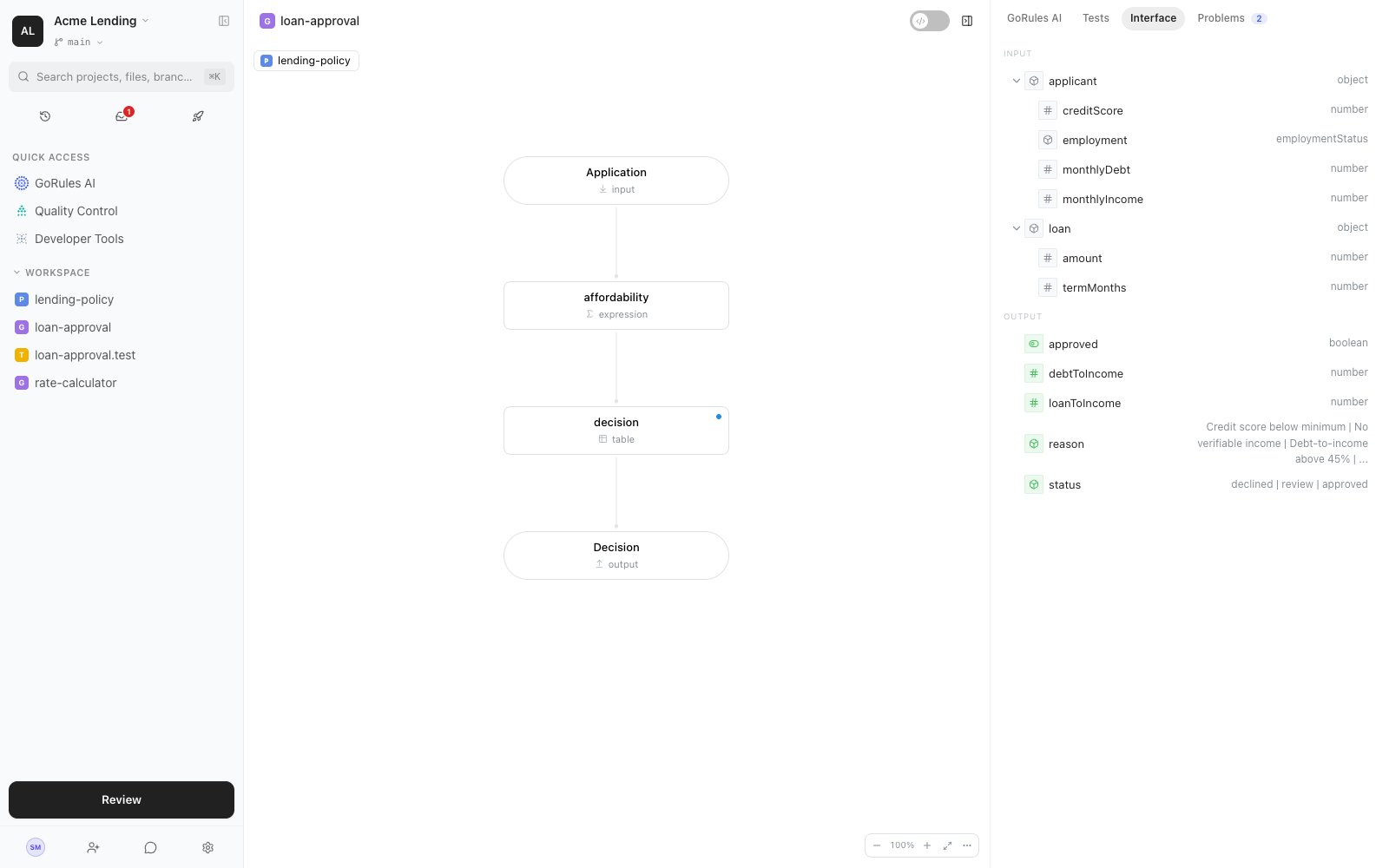This screenshot has width=1389, height=868.
Task: Click the loan-approval title in header
Action: click(x=319, y=21)
